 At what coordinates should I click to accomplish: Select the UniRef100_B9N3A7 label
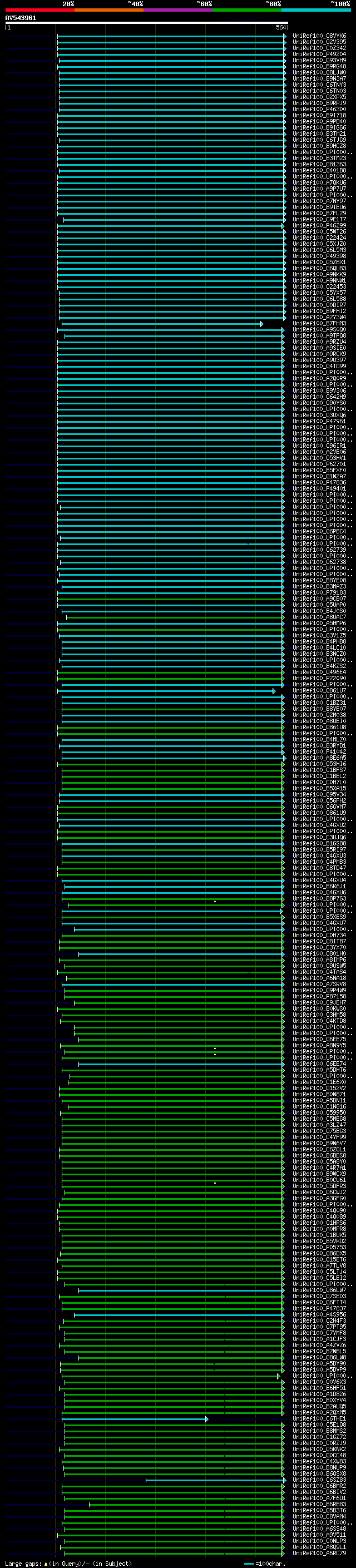click(x=319, y=78)
